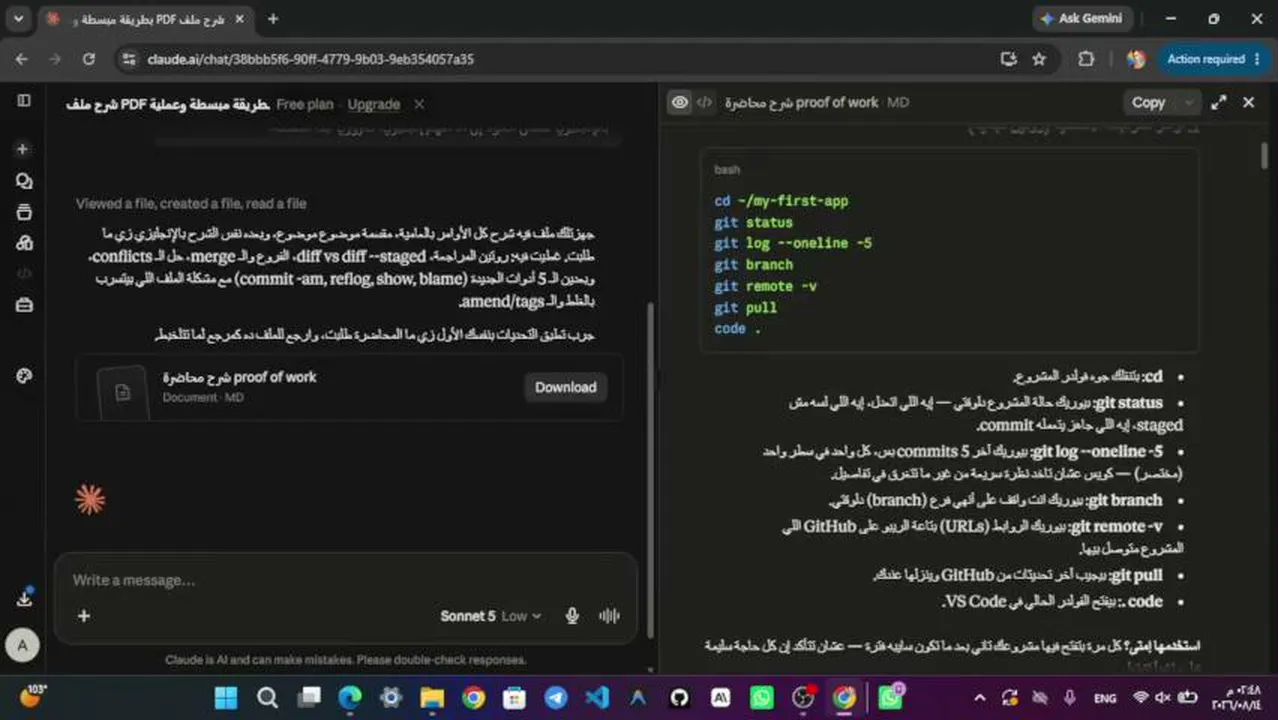Click the Upgrade link

374,104
